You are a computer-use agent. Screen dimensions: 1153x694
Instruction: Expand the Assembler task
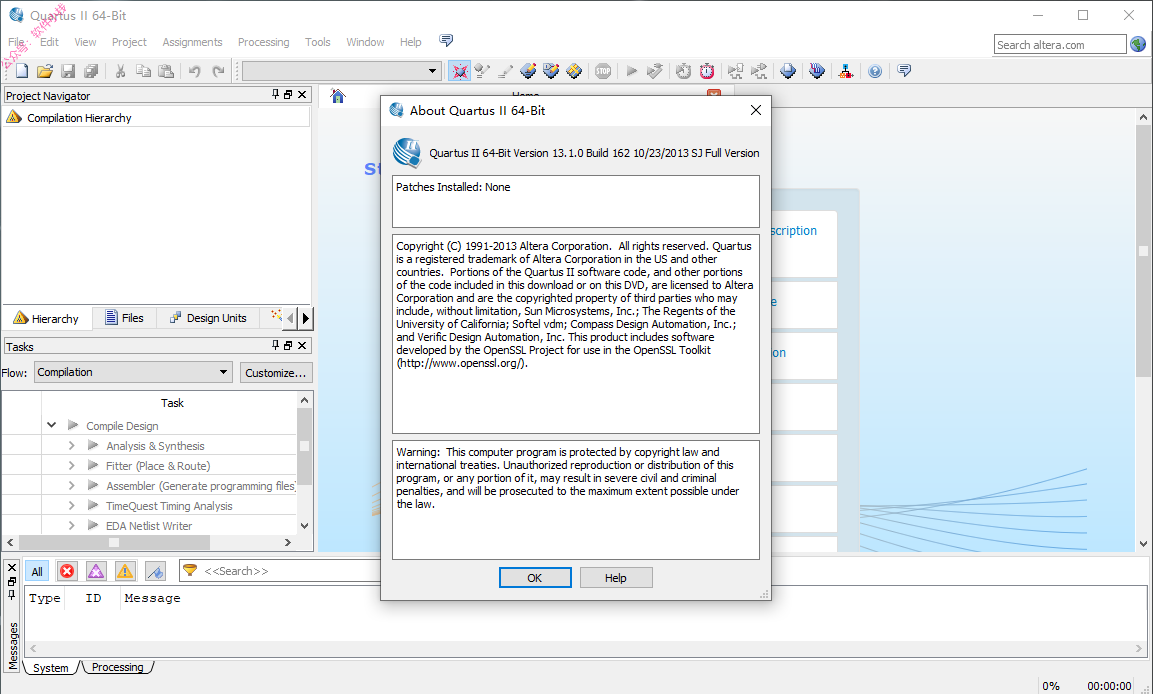tap(71, 485)
